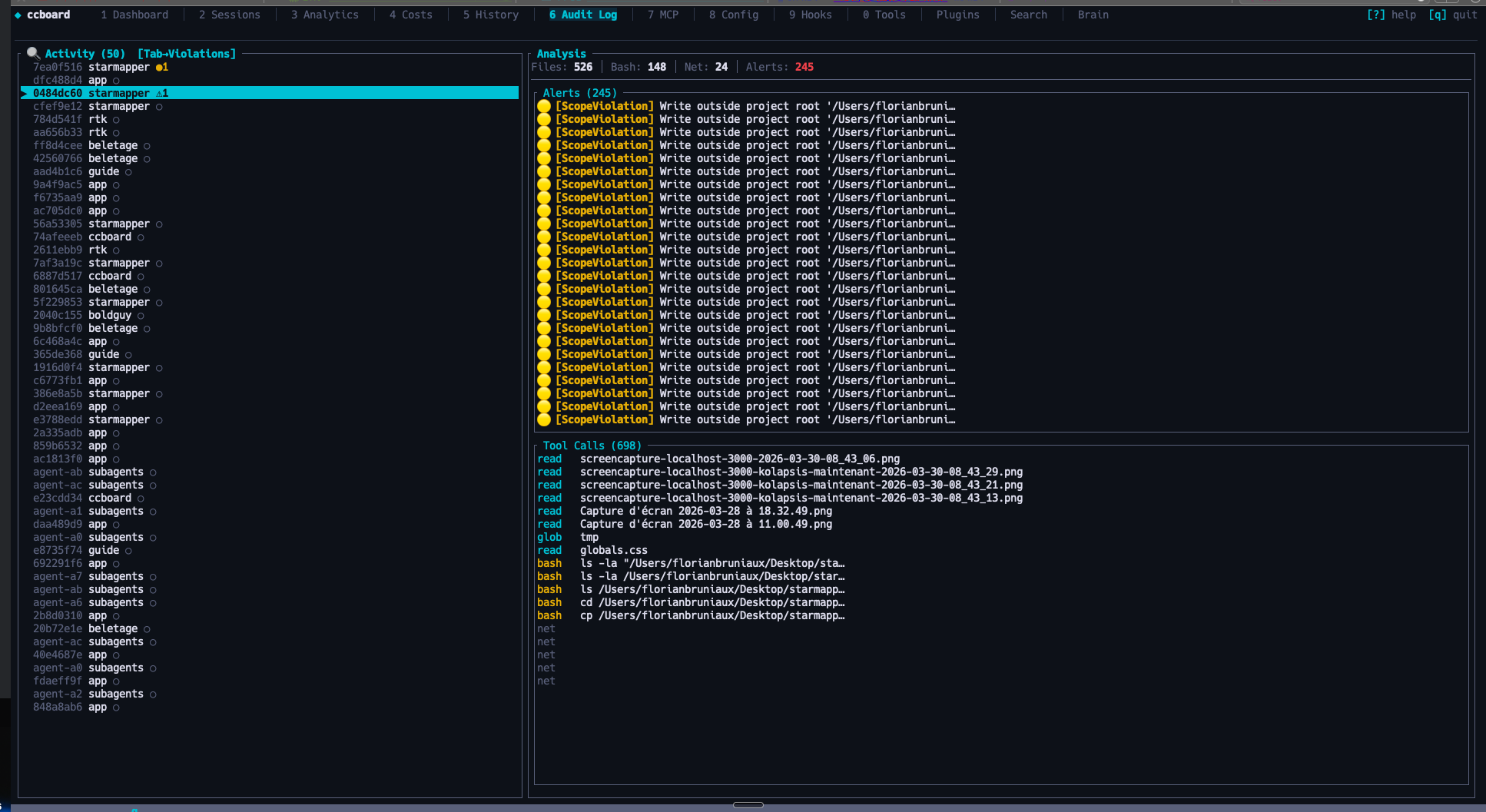The height and width of the screenshot is (812, 1486).
Task: Select session agent-a7 subagents
Action: point(270,576)
